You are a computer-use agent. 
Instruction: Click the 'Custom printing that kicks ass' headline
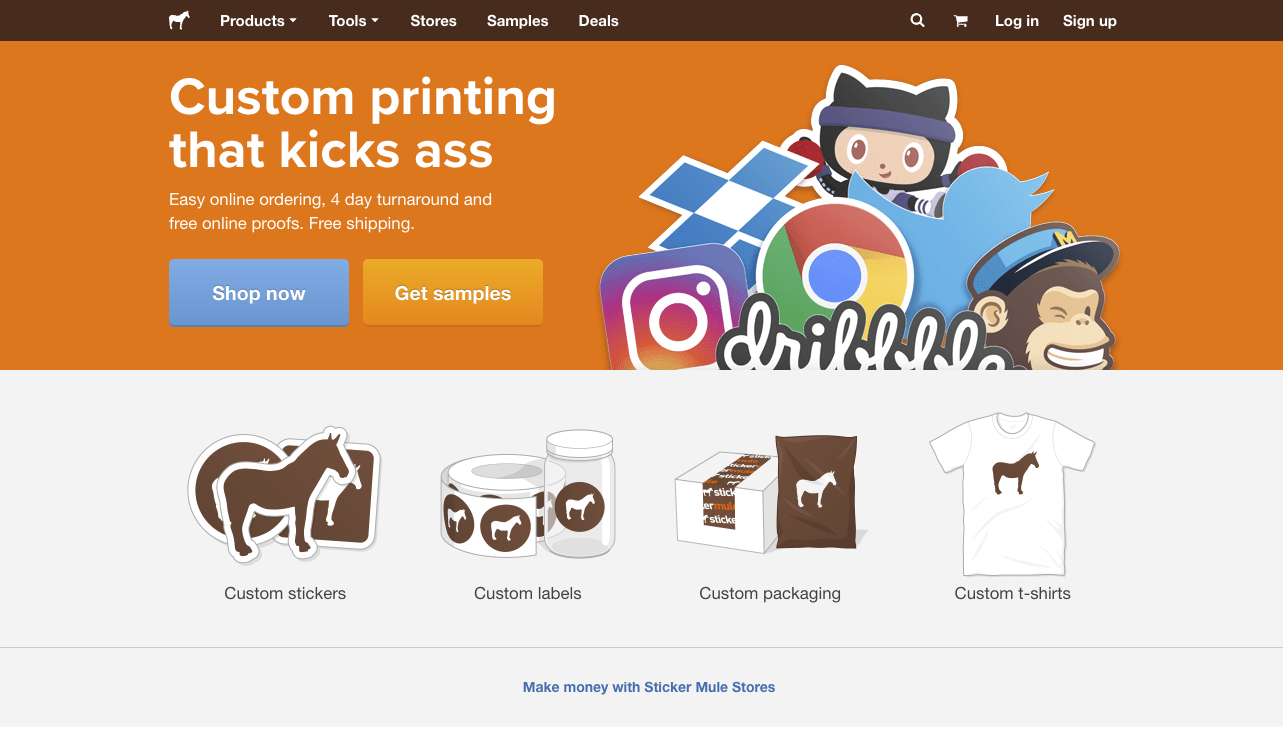point(362,124)
